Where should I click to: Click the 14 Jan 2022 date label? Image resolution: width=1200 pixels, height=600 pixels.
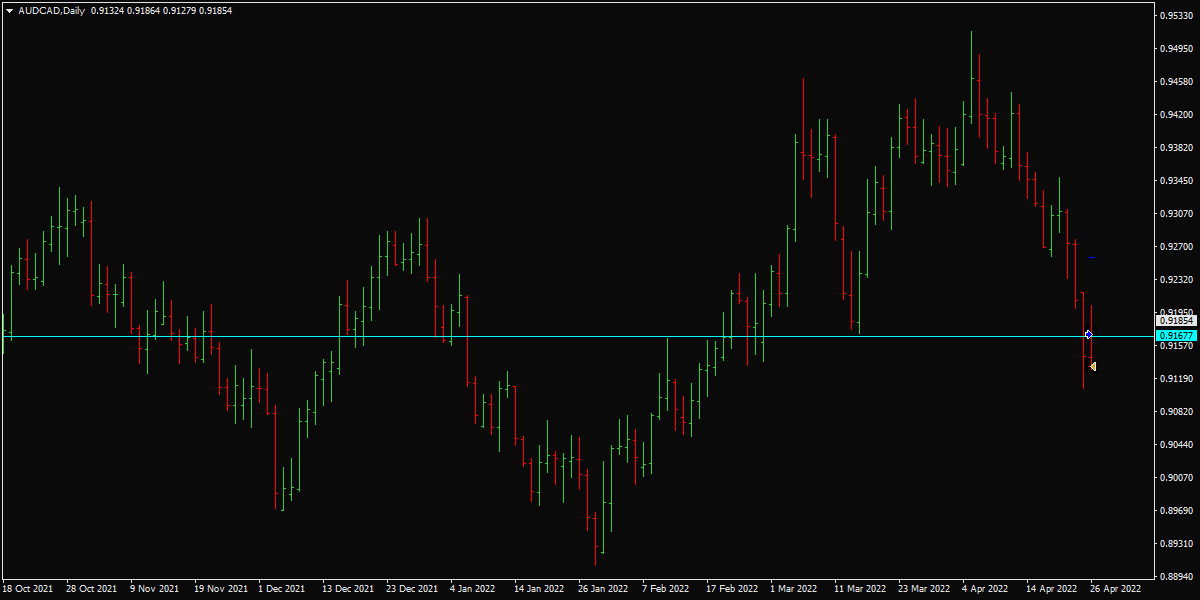pyautogui.click(x=539, y=589)
